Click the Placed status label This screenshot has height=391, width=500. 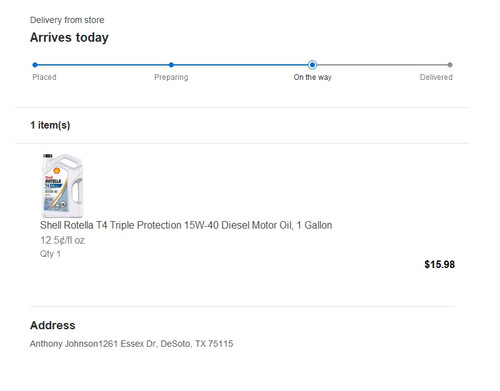[44, 77]
